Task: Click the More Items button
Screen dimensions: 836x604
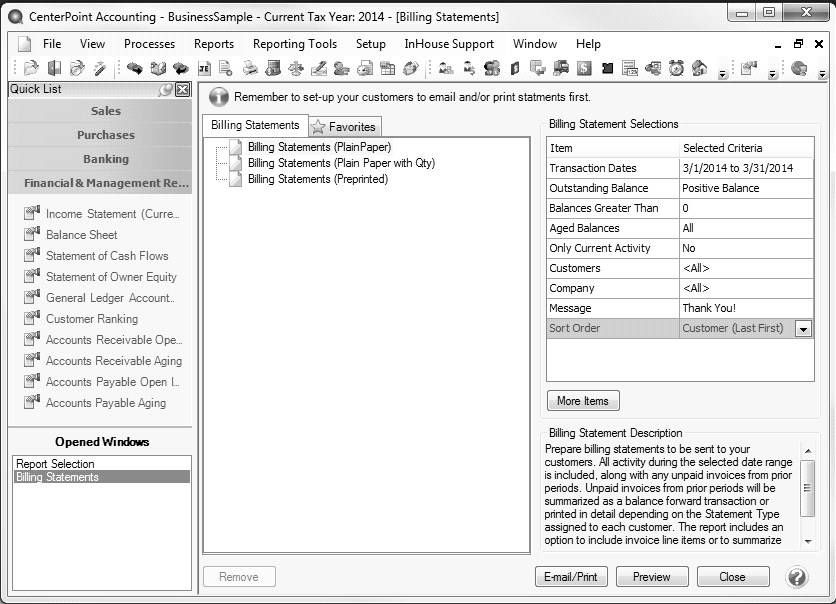Action: click(x=583, y=401)
